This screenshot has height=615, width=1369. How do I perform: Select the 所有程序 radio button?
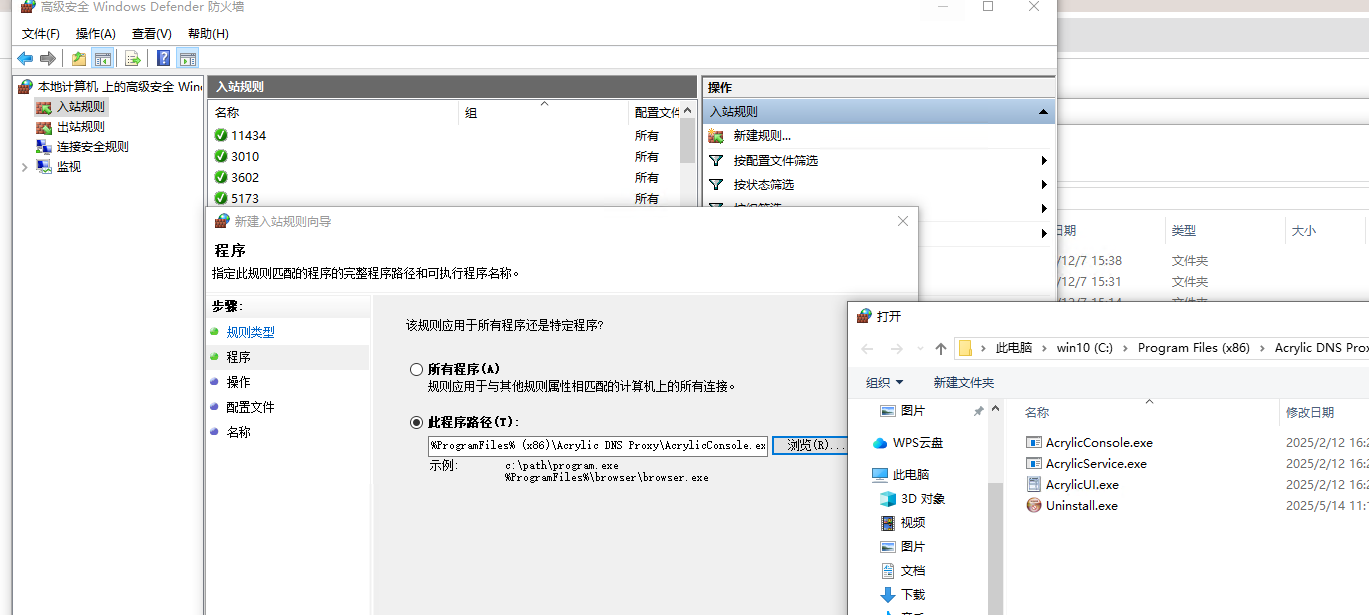pos(417,370)
